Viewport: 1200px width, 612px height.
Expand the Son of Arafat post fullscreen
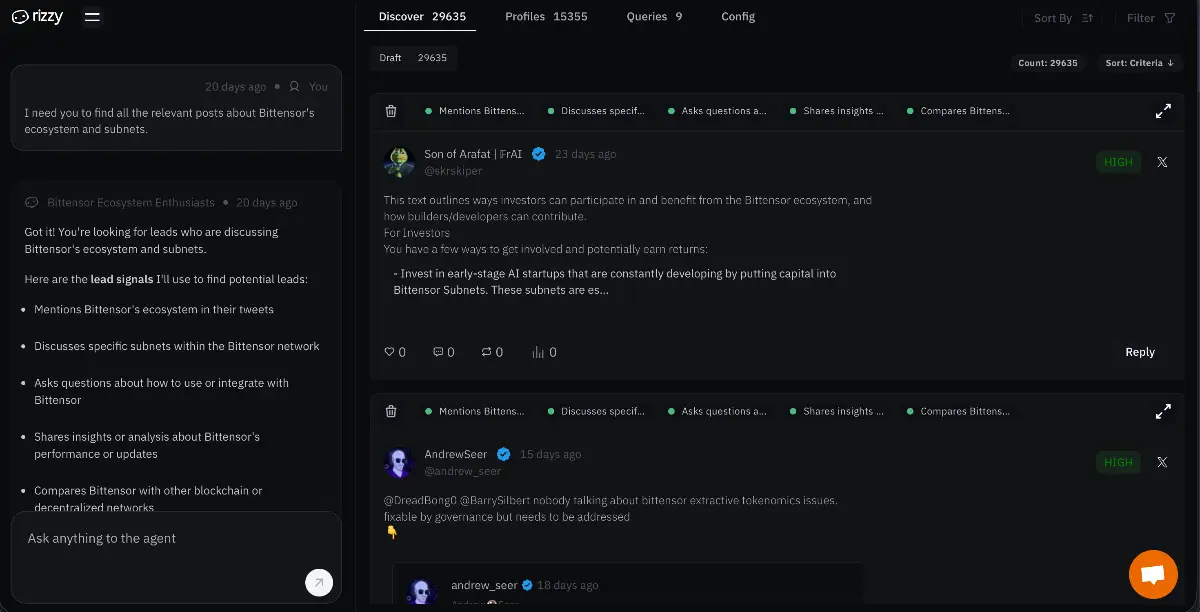click(1163, 111)
